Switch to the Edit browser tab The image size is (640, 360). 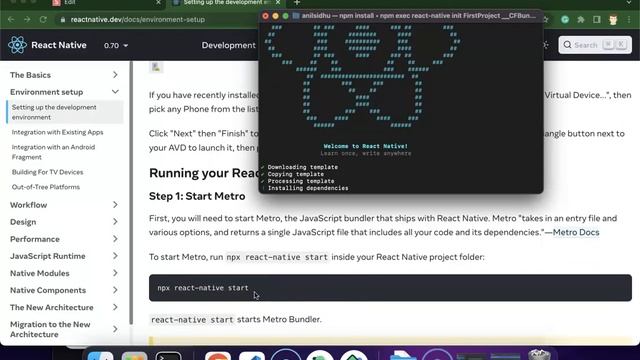(69, 2)
